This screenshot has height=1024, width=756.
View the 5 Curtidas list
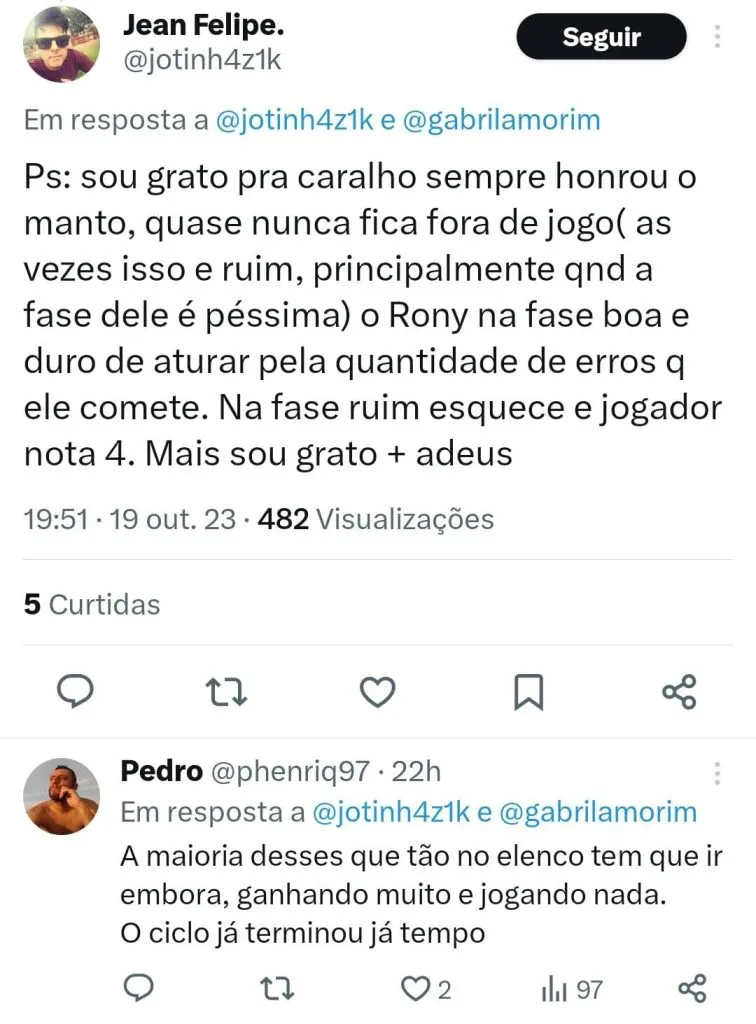pyautogui.click(x=92, y=605)
